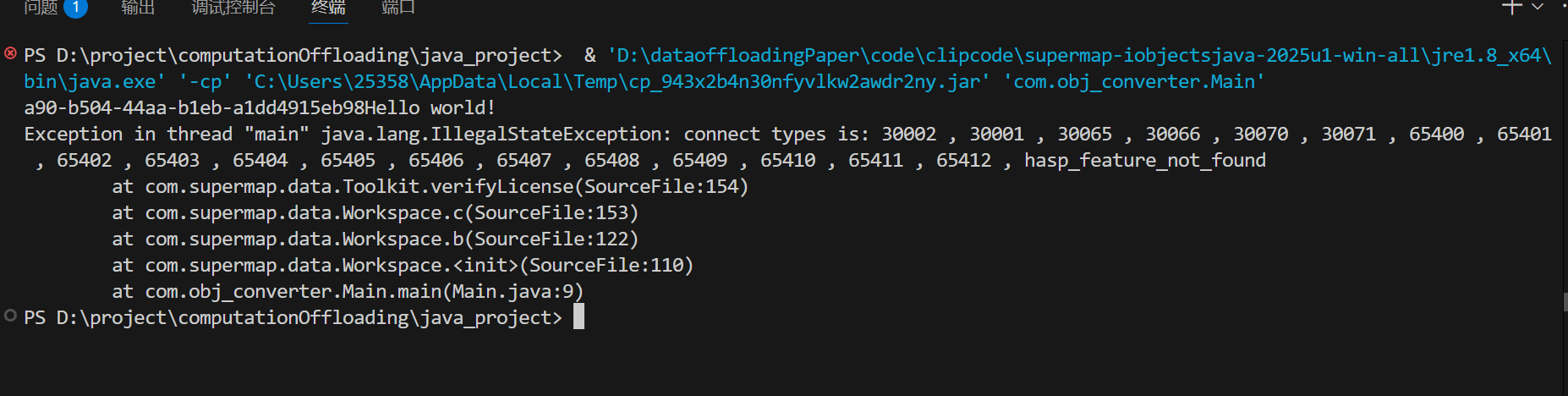Image resolution: width=1568 pixels, height=396 pixels.
Task: Click the java.lang.IllegalStateException text
Action: coord(491,135)
